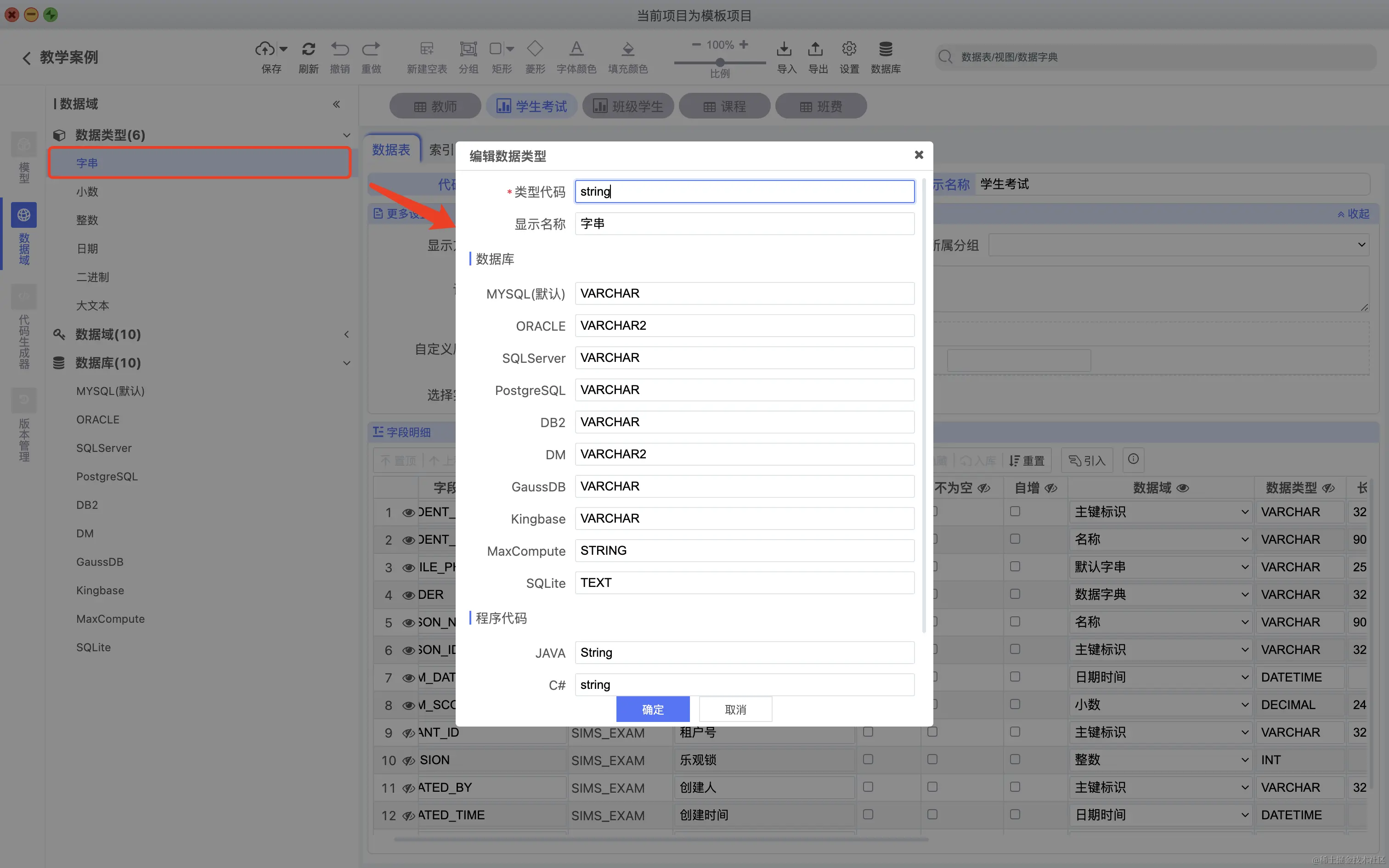Switch to the 班级学生 tab

[628, 106]
